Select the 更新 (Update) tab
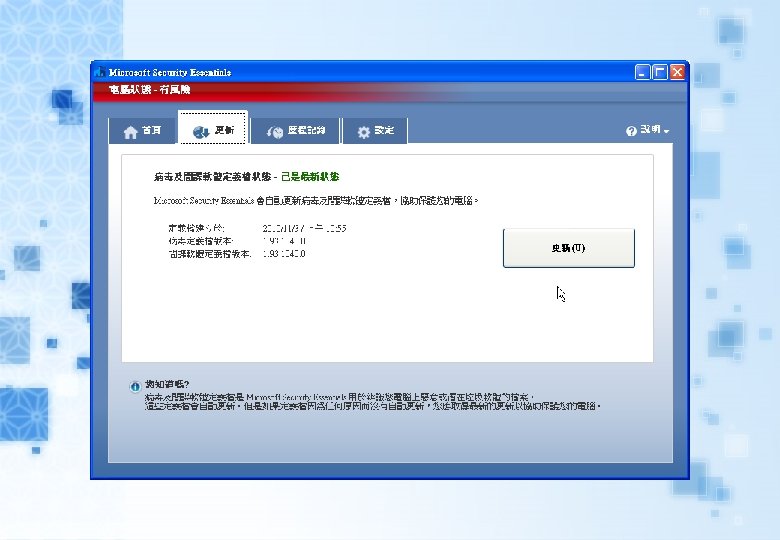The width and height of the screenshot is (780, 540). 213,129
